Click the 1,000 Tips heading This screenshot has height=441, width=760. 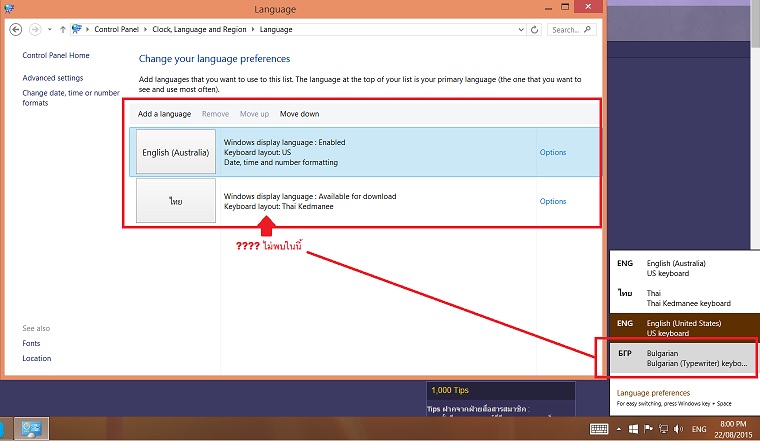coord(450,390)
